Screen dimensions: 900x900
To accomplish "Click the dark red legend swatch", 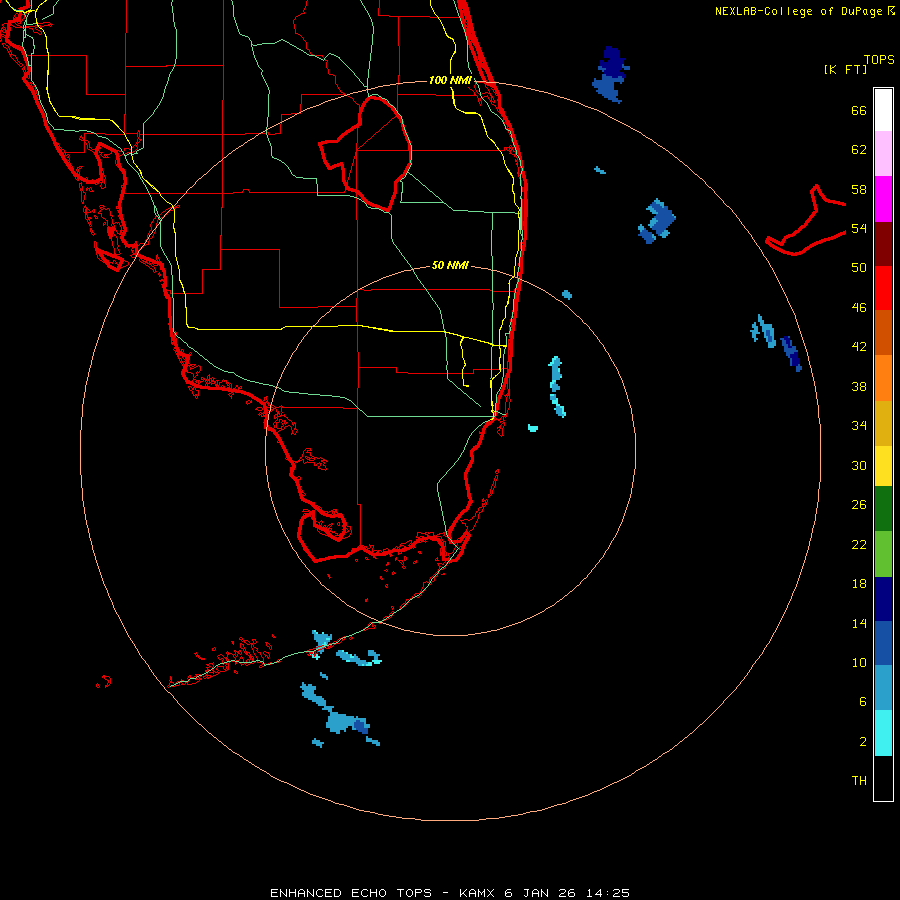I will pyautogui.click(x=883, y=243).
